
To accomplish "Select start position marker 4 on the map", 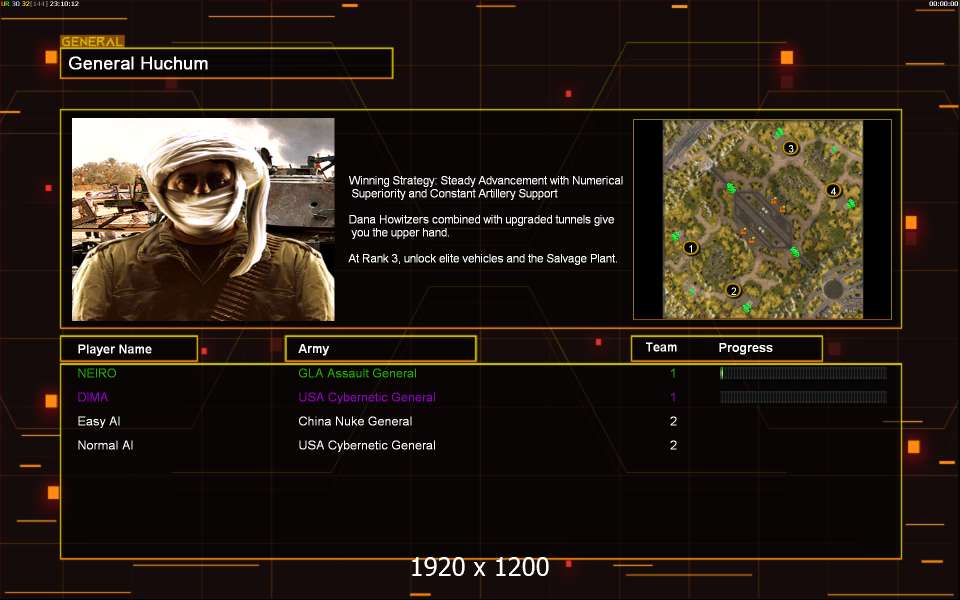I will [x=833, y=191].
